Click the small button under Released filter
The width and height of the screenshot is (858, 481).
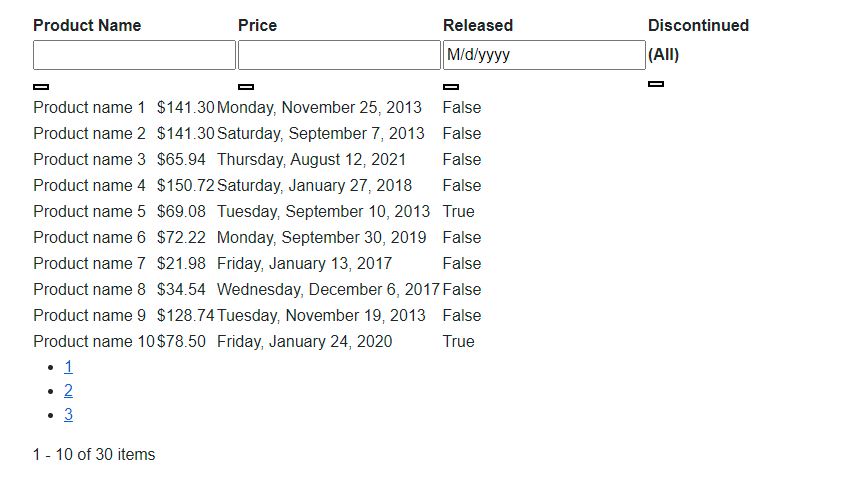[x=451, y=86]
